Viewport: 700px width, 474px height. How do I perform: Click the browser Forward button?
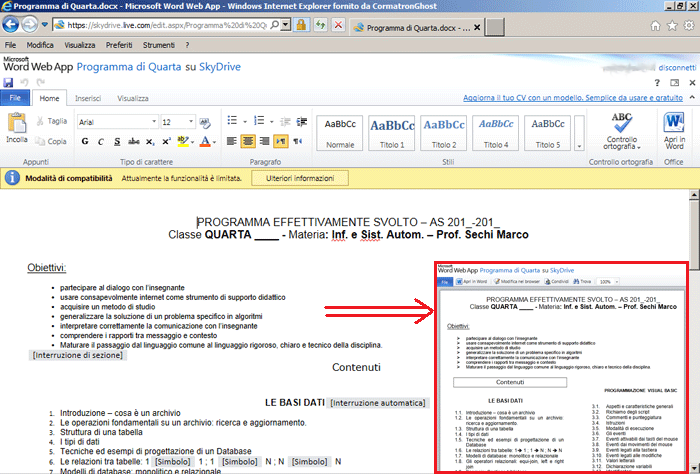pos(29,25)
